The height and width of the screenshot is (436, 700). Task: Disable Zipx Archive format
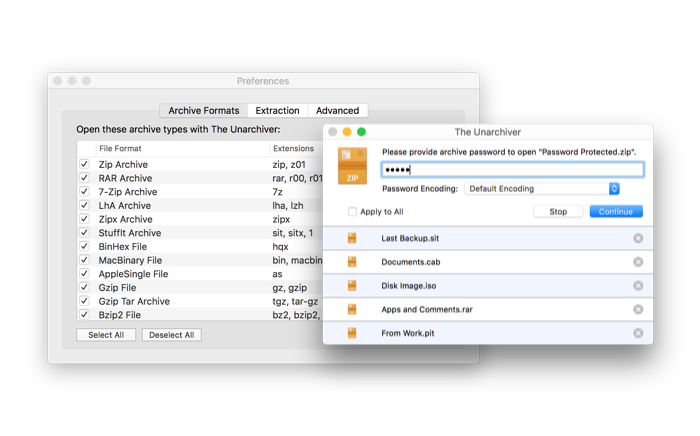tap(84, 219)
